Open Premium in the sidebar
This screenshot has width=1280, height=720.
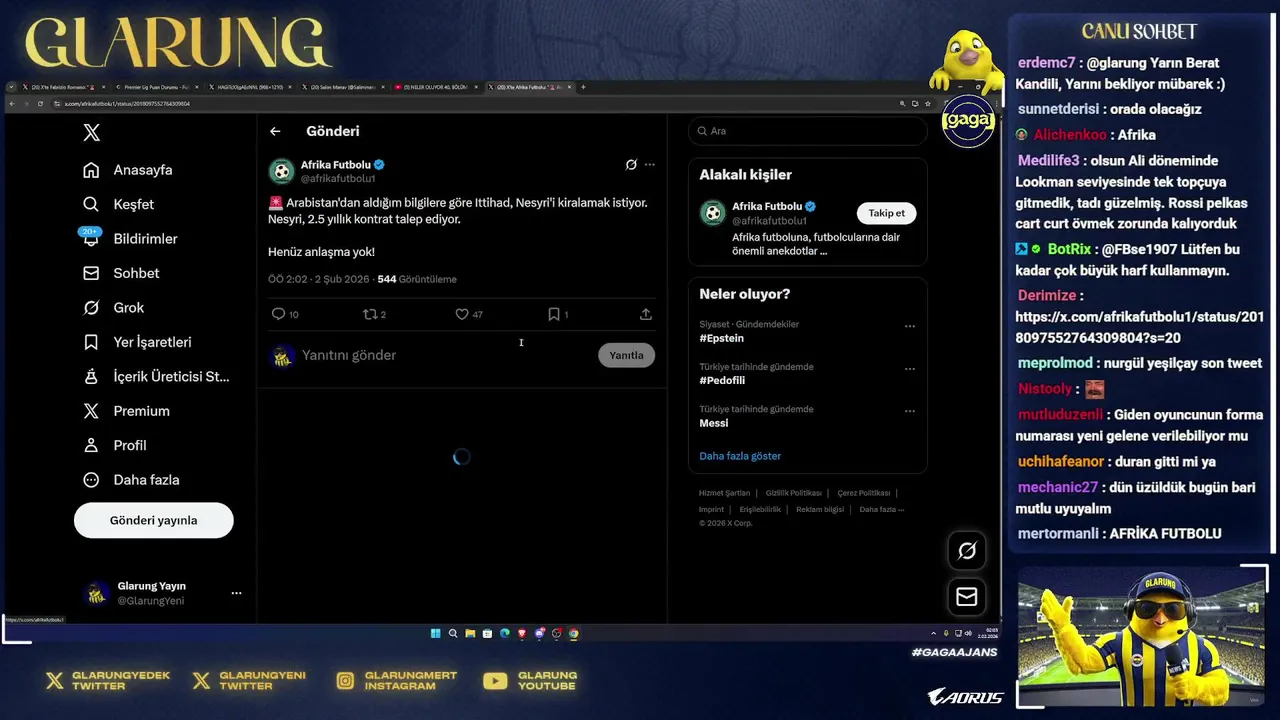tap(126, 411)
